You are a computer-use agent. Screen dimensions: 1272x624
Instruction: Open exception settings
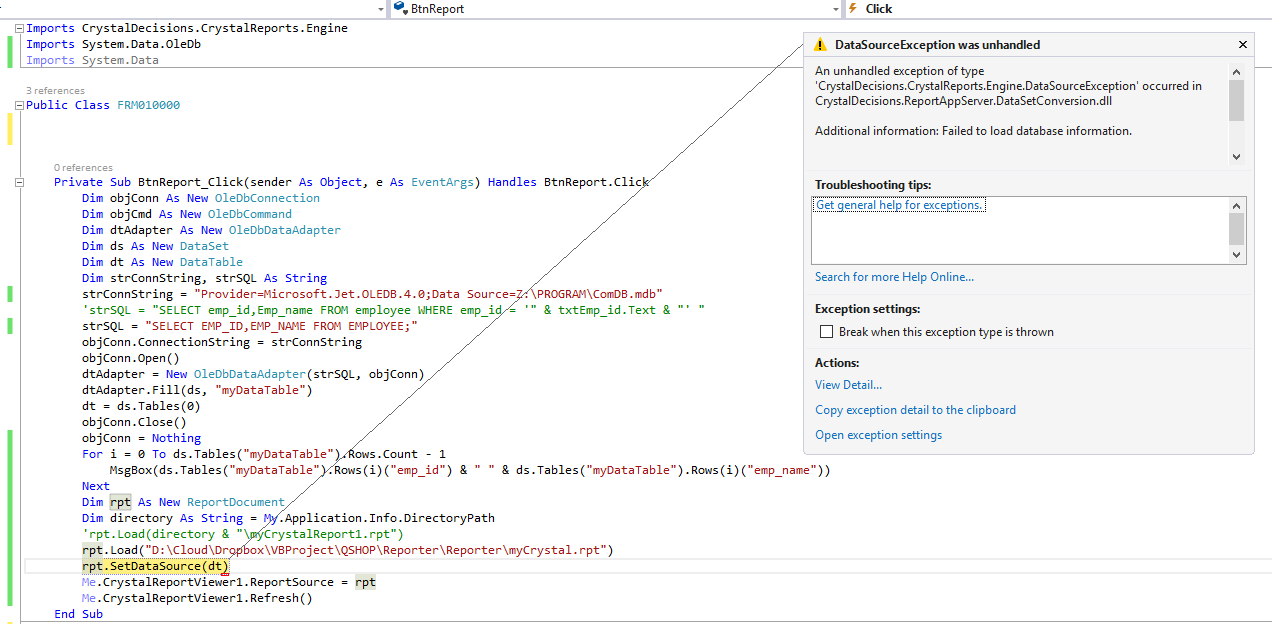click(878, 435)
